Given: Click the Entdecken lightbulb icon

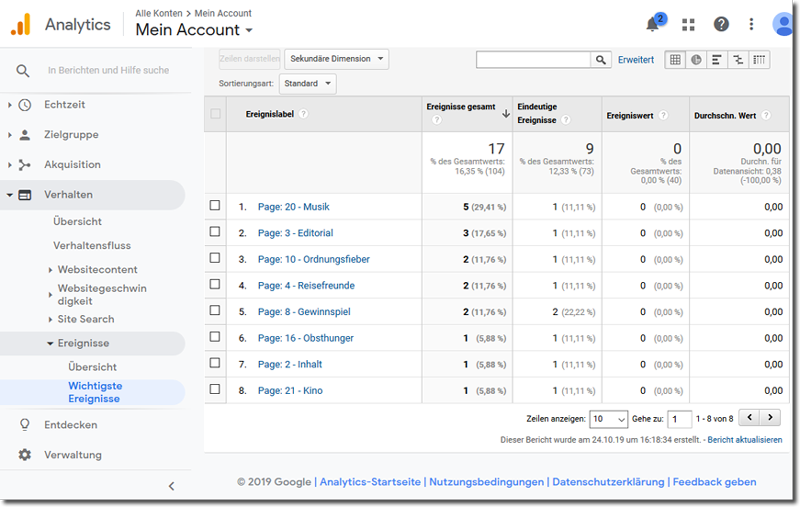Looking at the screenshot, I should [x=24, y=425].
